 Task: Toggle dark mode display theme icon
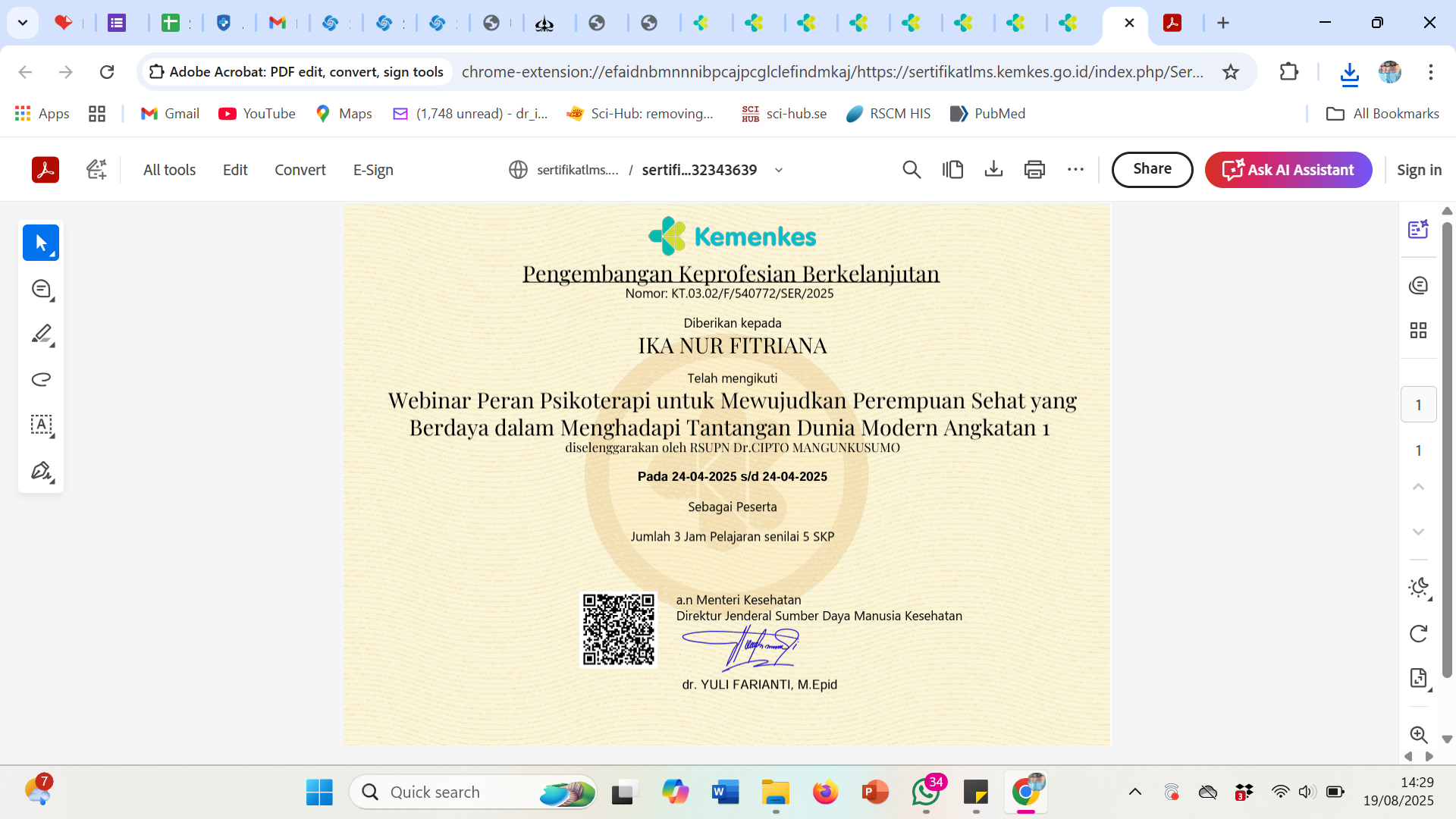pos(1418,588)
